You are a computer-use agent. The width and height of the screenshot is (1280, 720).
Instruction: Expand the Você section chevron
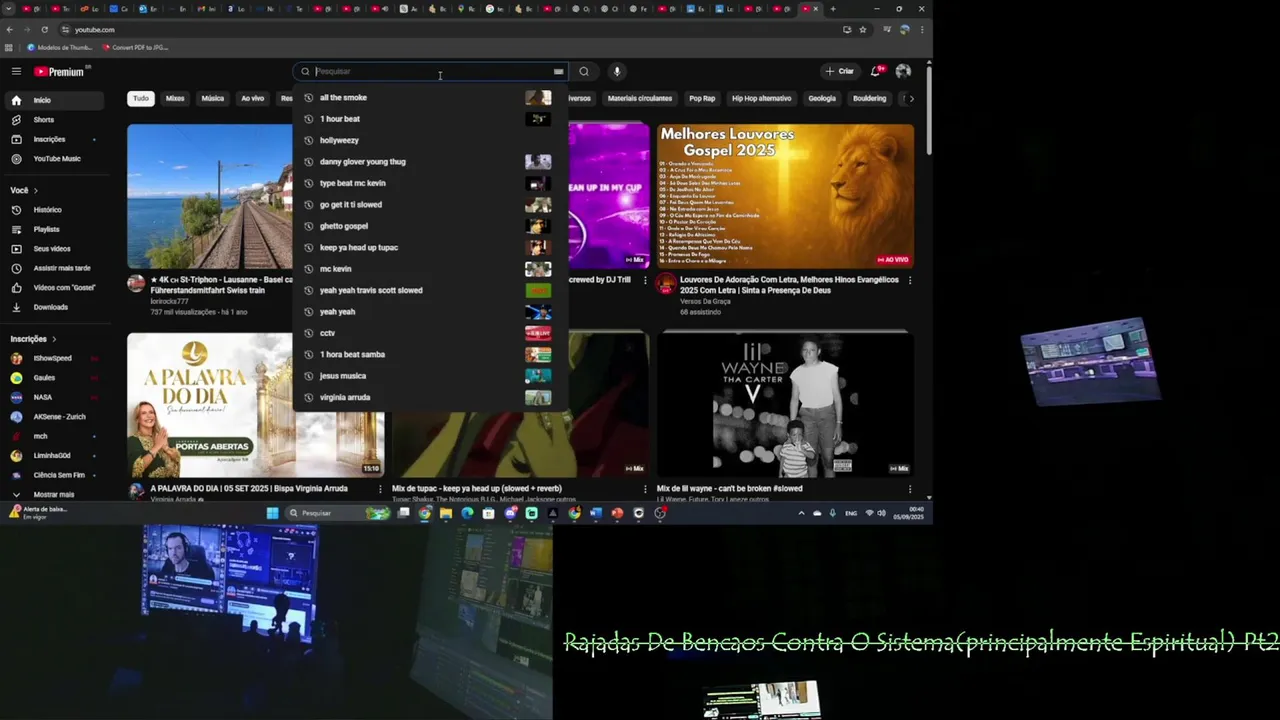pos(36,190)
